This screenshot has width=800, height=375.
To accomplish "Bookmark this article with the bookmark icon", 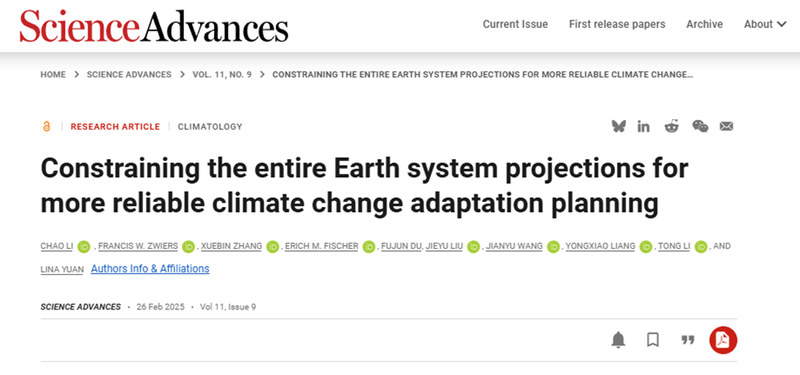I will [x=653, y=340].
